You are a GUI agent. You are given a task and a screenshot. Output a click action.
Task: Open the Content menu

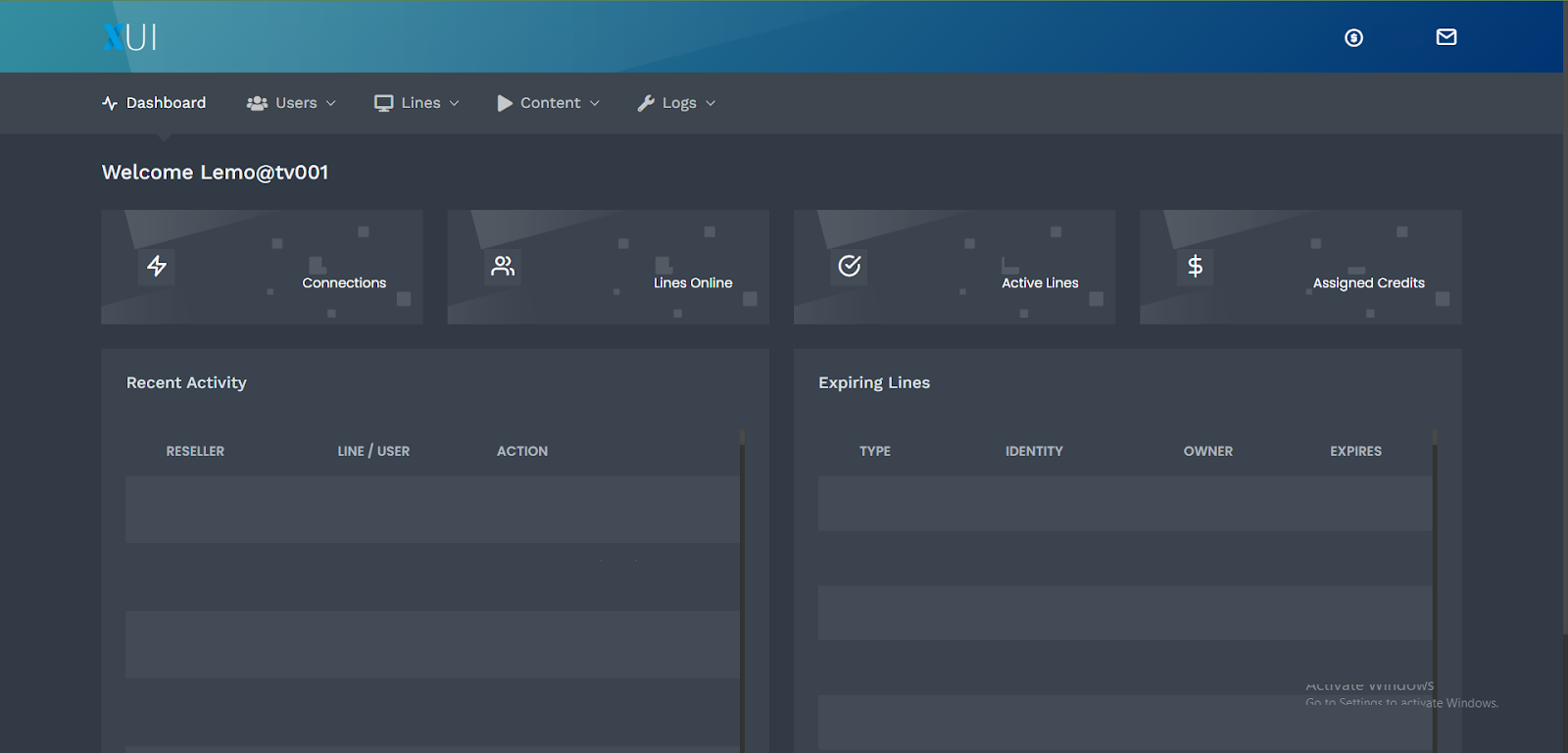pyautogui.click(x=549, y=103)
